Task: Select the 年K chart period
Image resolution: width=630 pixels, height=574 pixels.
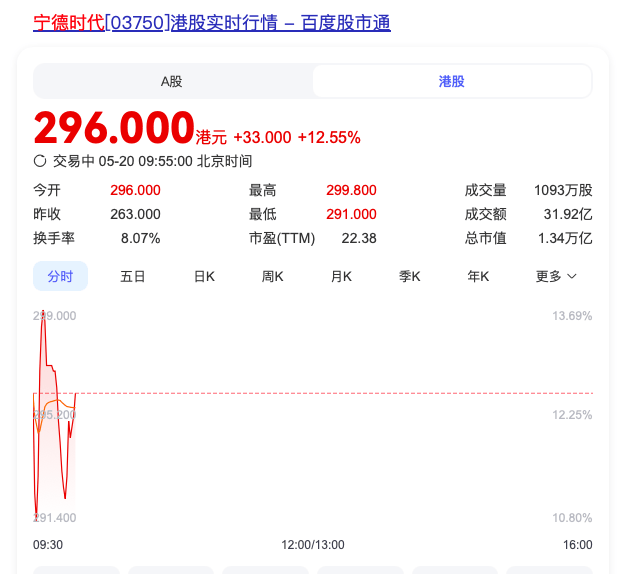Action: (x=478, y=276)
